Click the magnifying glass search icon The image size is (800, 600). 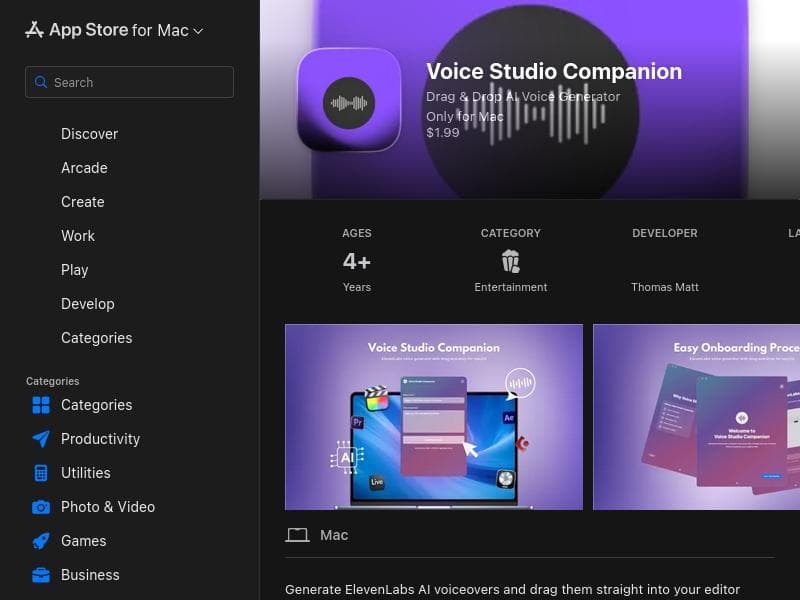click(x=40, y=82)
